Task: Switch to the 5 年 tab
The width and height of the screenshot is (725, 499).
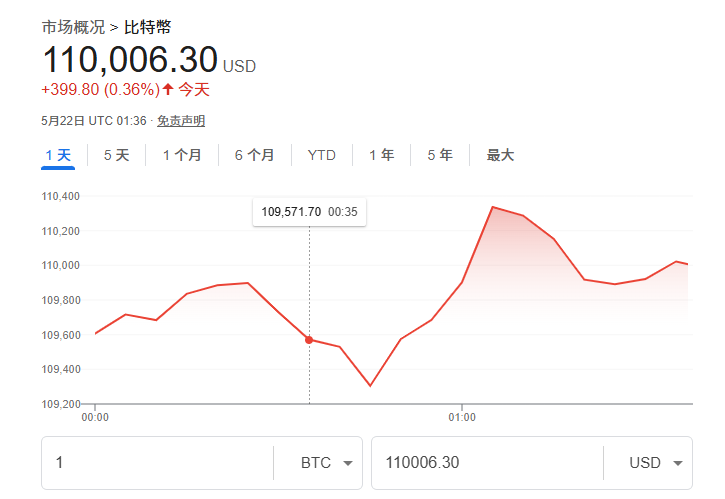Action: [440, 155]
